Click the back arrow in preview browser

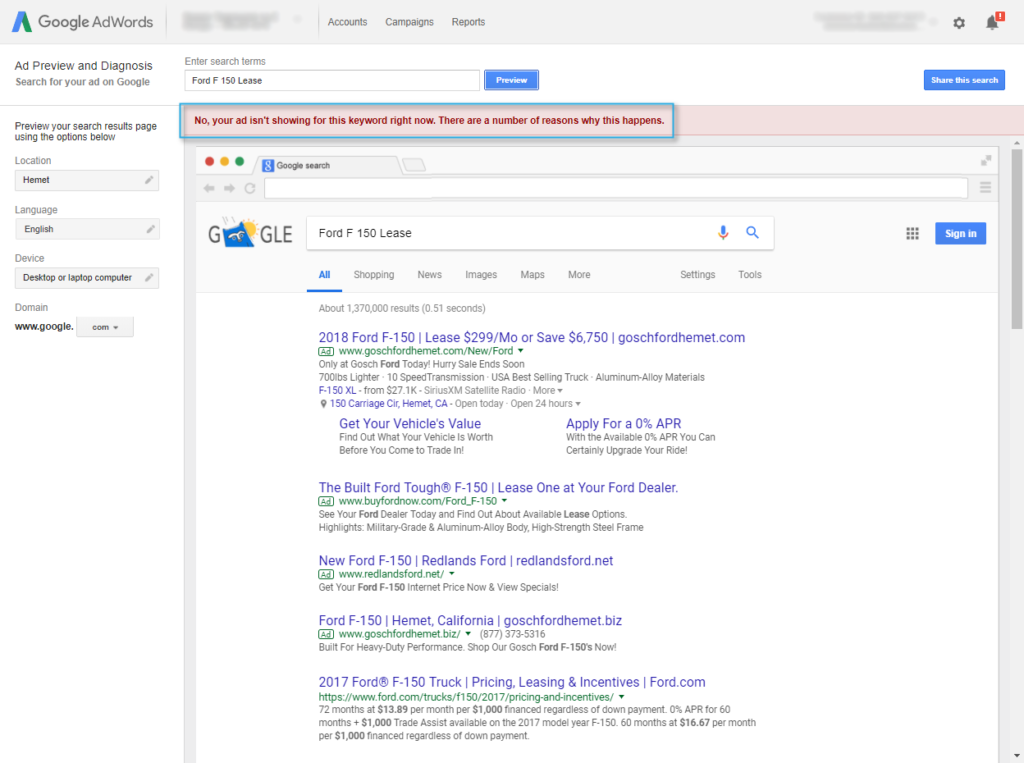coord(209,187)
